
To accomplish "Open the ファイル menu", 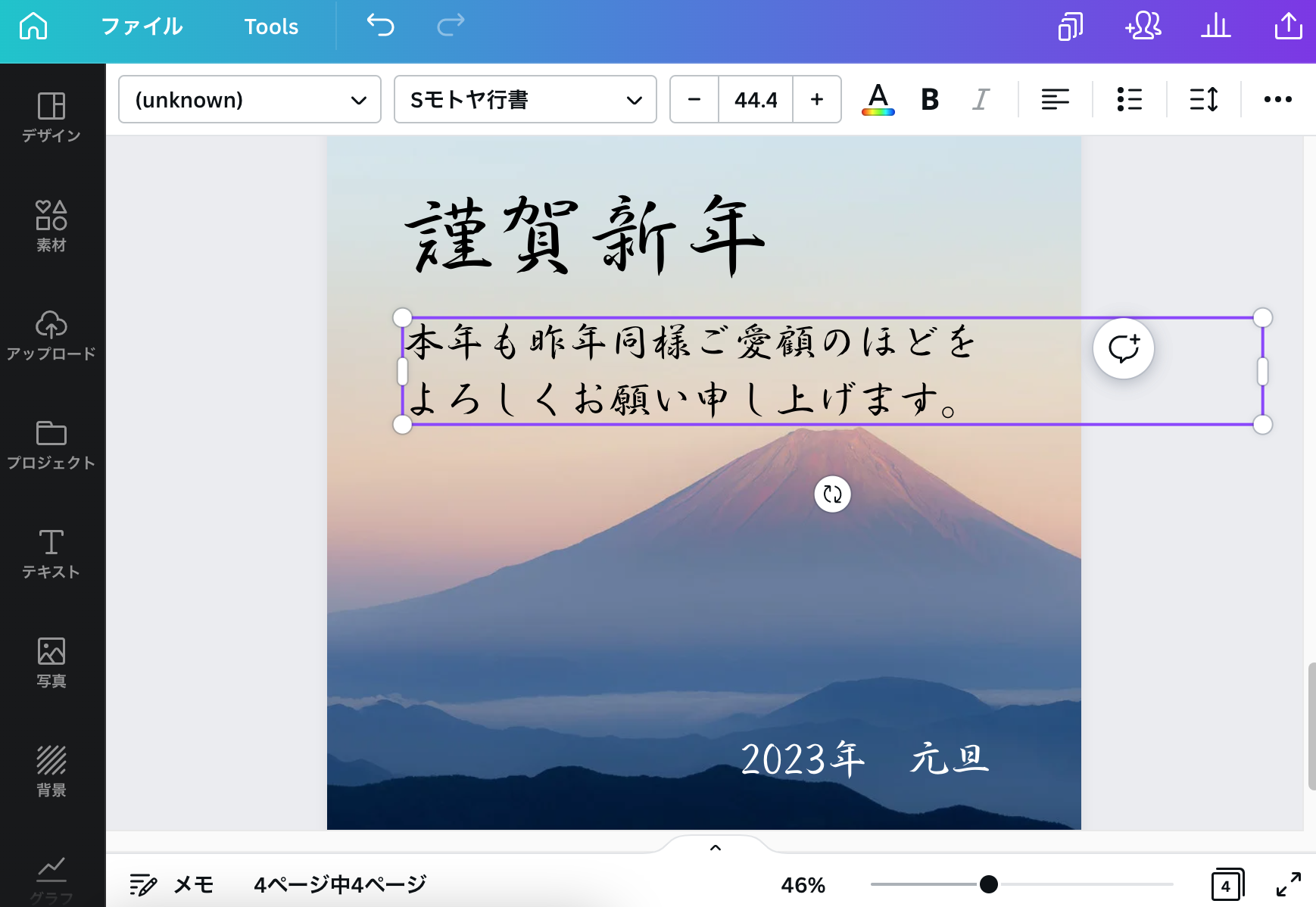I will [x=142, y=26].
